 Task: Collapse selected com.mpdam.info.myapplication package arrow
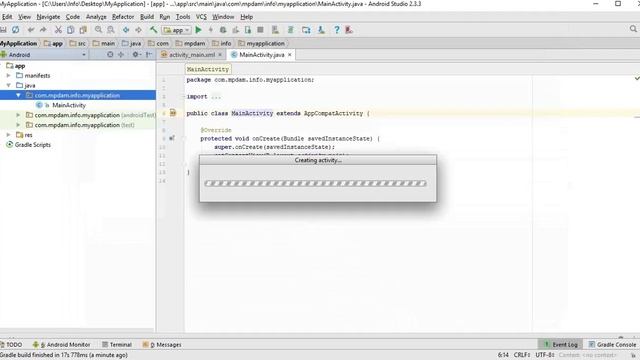[x=18, y=95]
